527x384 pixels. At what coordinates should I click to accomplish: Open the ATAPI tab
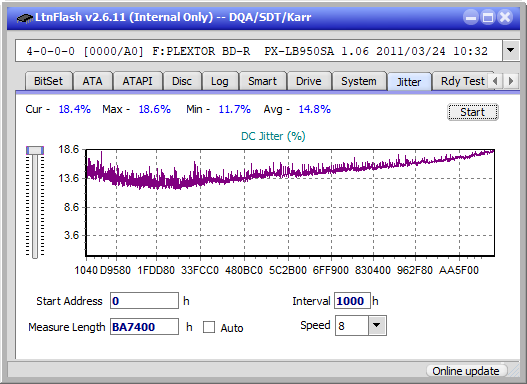137,81
